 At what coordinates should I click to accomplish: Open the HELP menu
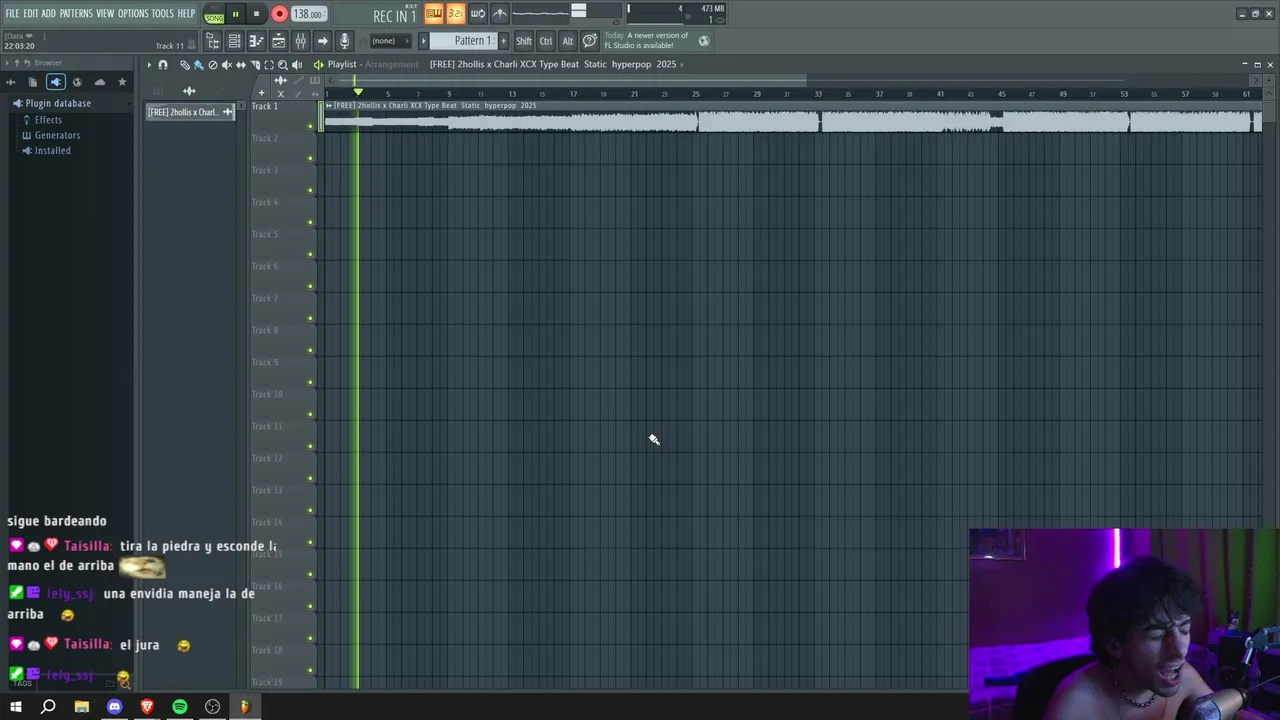click(186, 13)
